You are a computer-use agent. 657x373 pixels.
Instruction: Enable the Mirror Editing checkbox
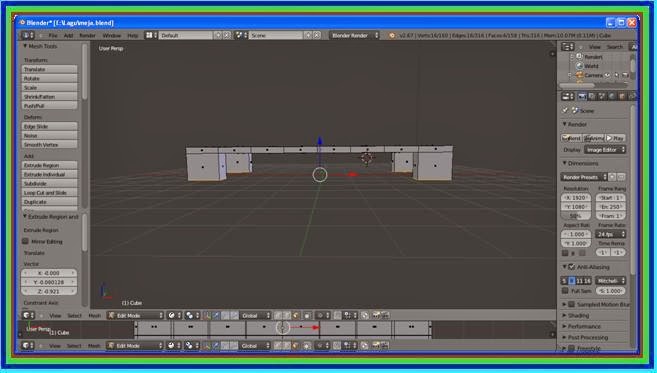pyautogui.click(x=25, y=241)
